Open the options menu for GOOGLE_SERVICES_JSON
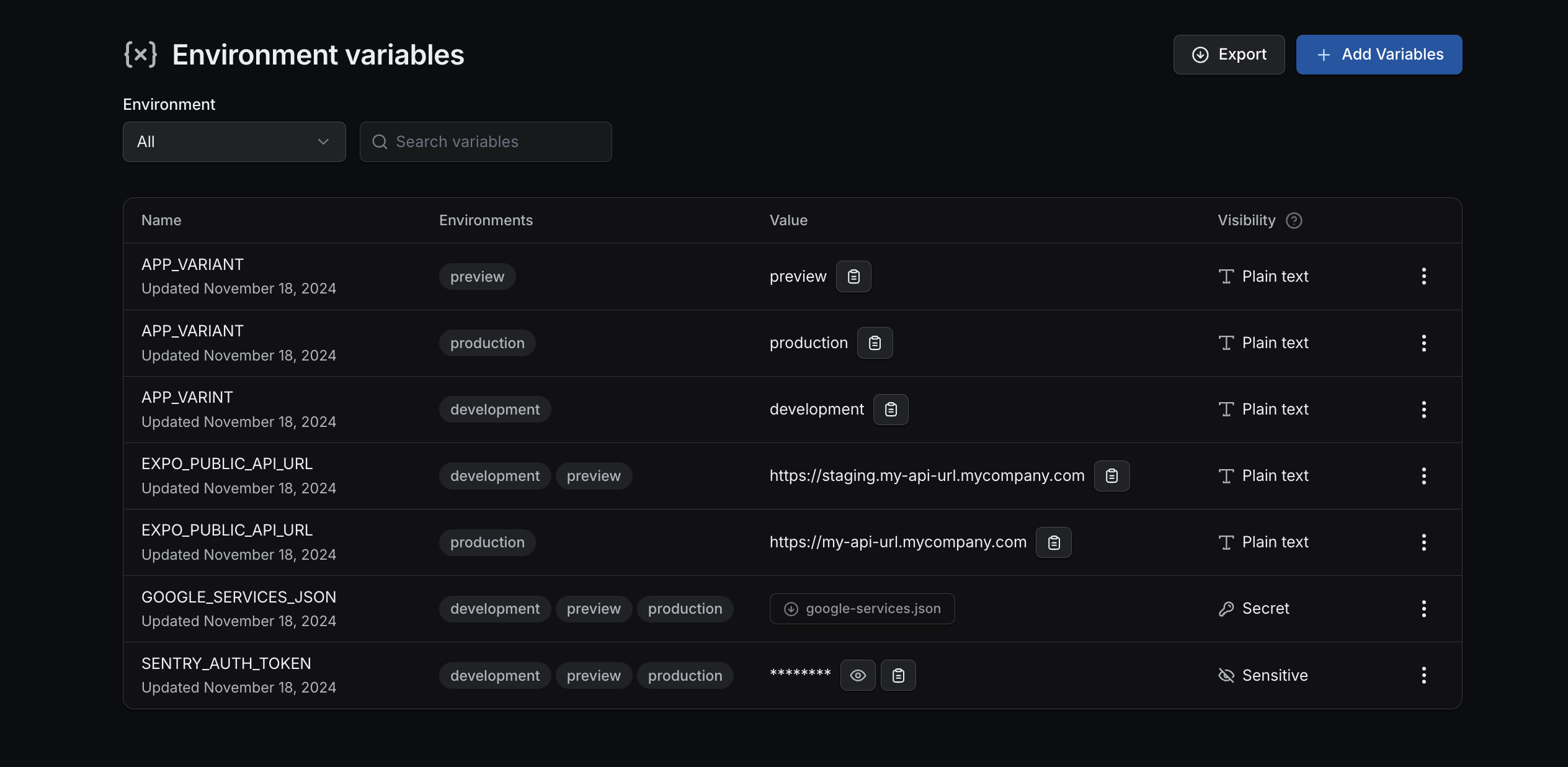1568x767 pixels. click(x=1424, y=609)
